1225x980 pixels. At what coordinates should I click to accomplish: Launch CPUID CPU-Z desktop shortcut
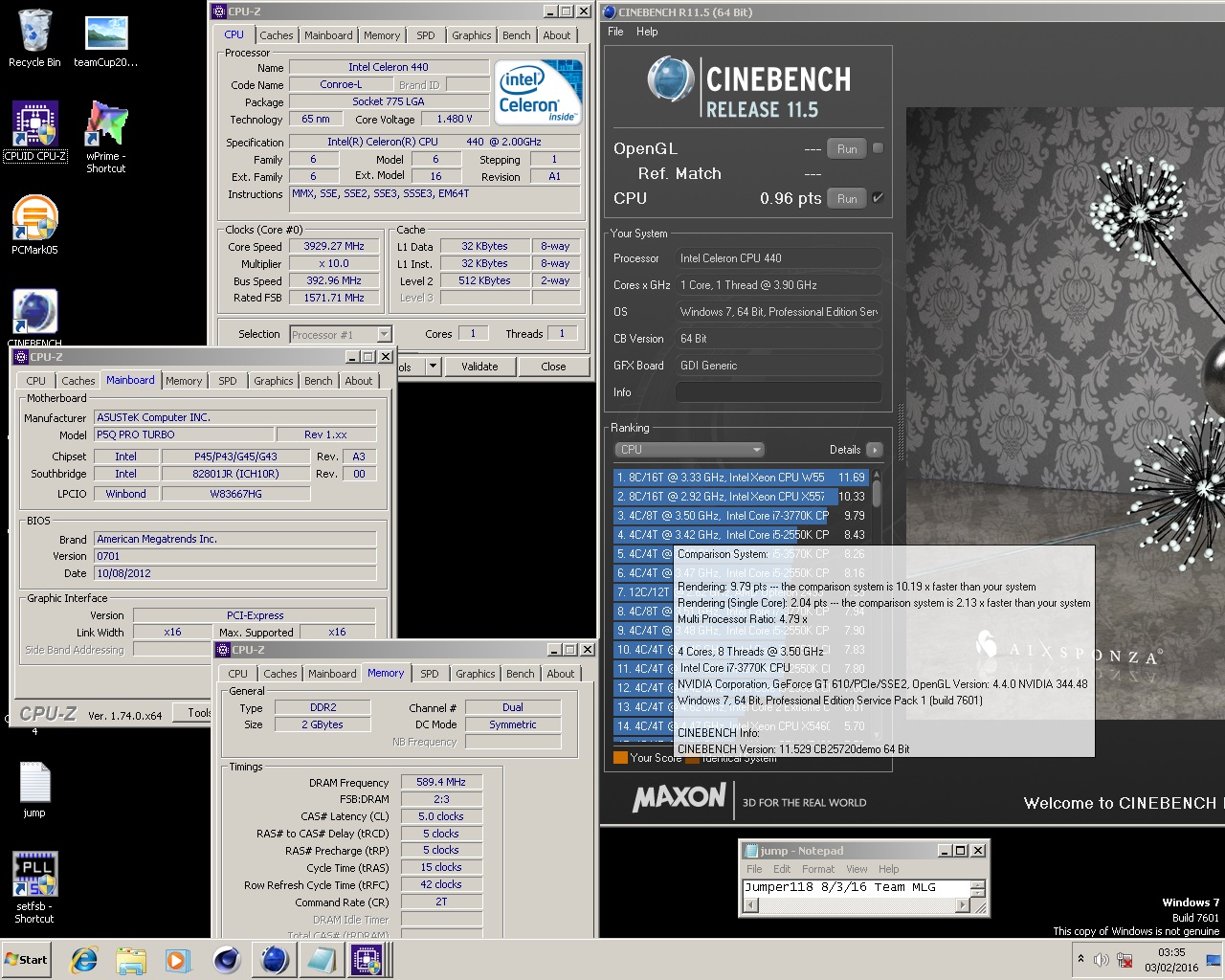35,131
